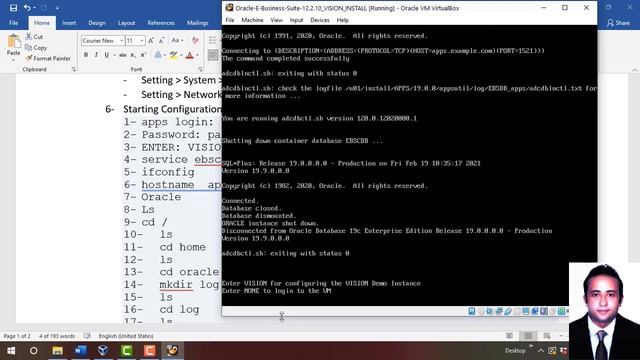The height and width of the screenshot is (360, 640).
Task: Switch to Web Layout view
Action: coord(547,336)
